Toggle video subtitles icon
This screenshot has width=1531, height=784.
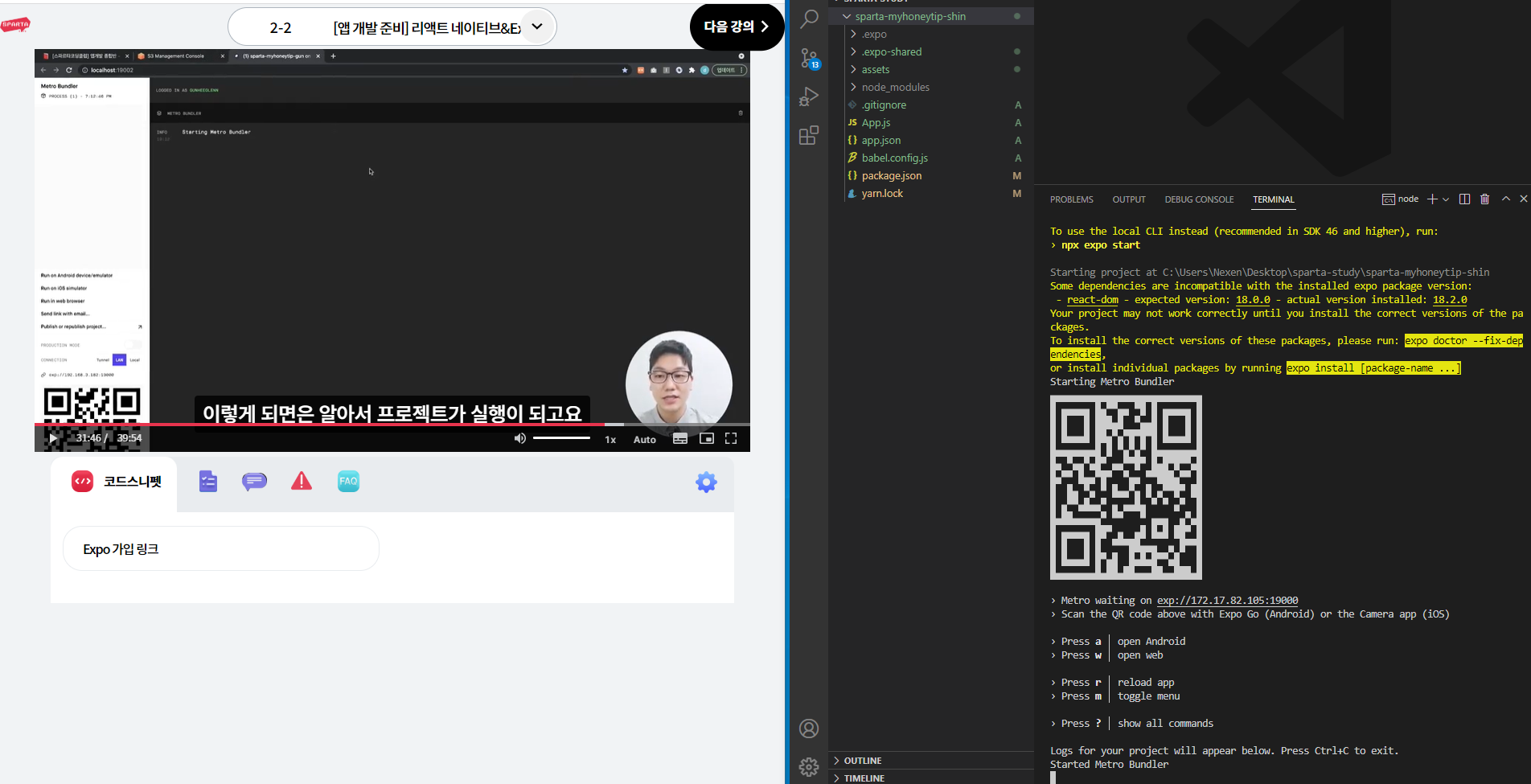coord(680,438)
